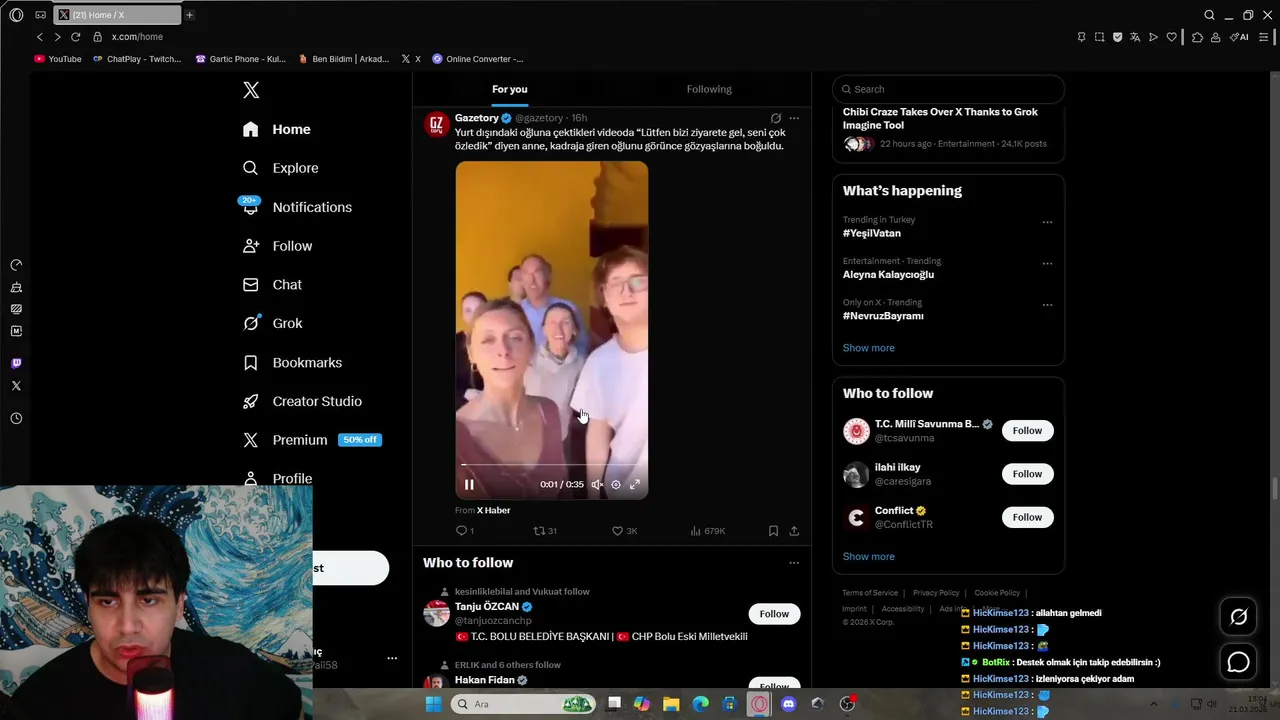Show more under right Who to follow
1280x720 pixels.
pyautogui.click(x=869, y=557)
